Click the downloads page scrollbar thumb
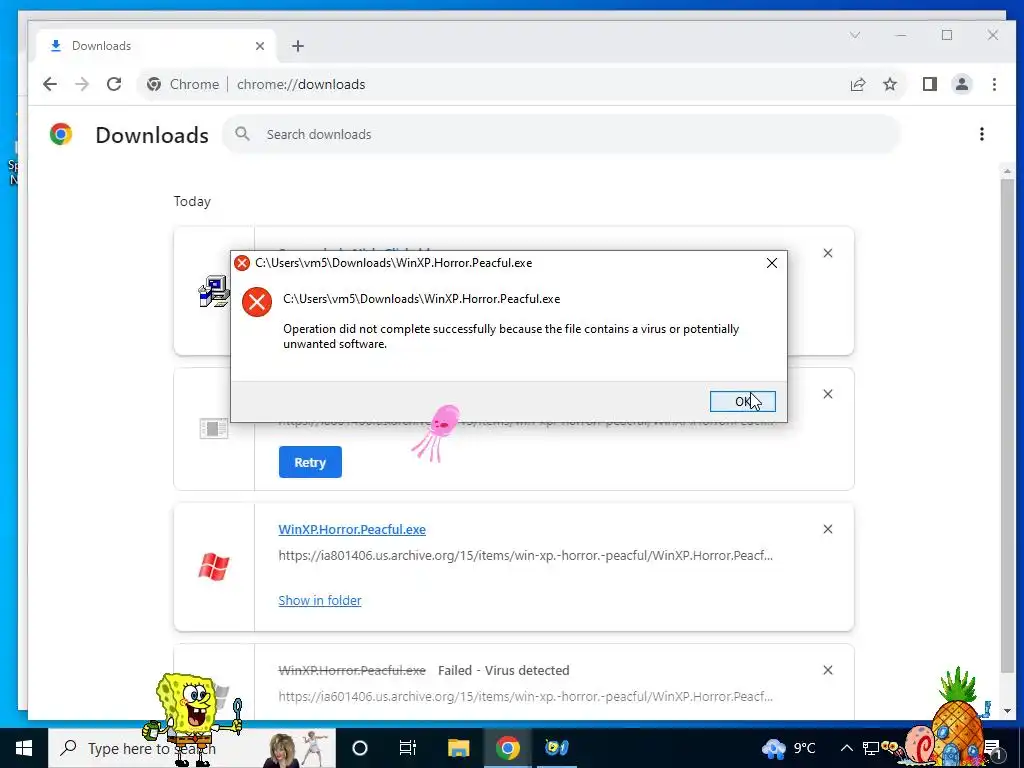Image resolution: width=1024 pixels, height=768 pixels. pos(1007,424)
